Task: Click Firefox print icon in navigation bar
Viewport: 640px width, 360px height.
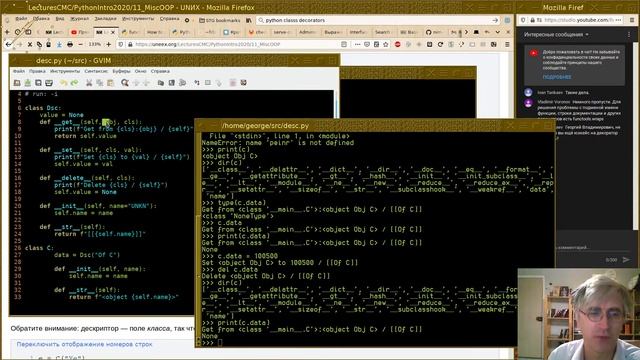Action: pyautogui.click(x=70, y=44)
